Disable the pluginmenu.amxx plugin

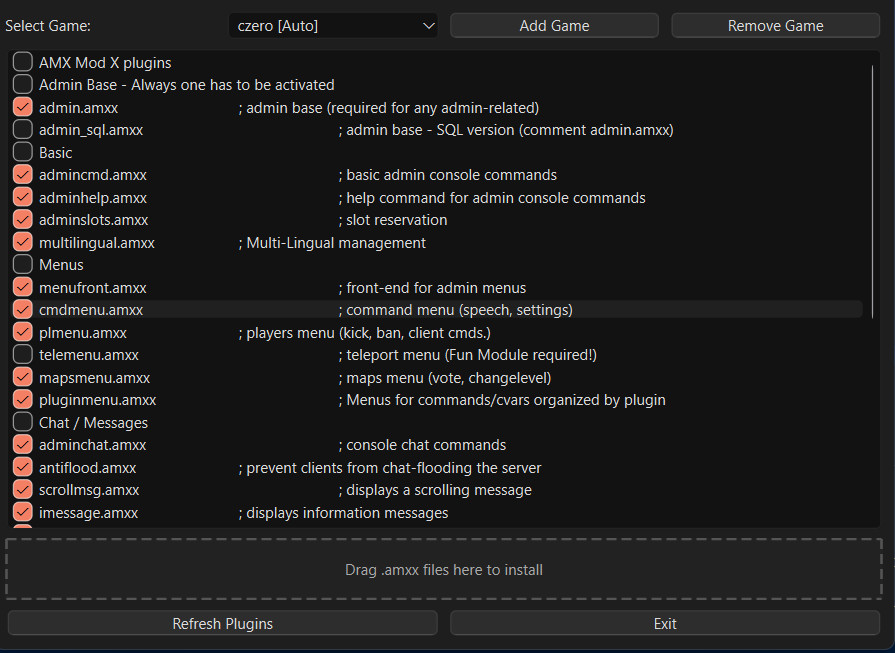[22, 399]
